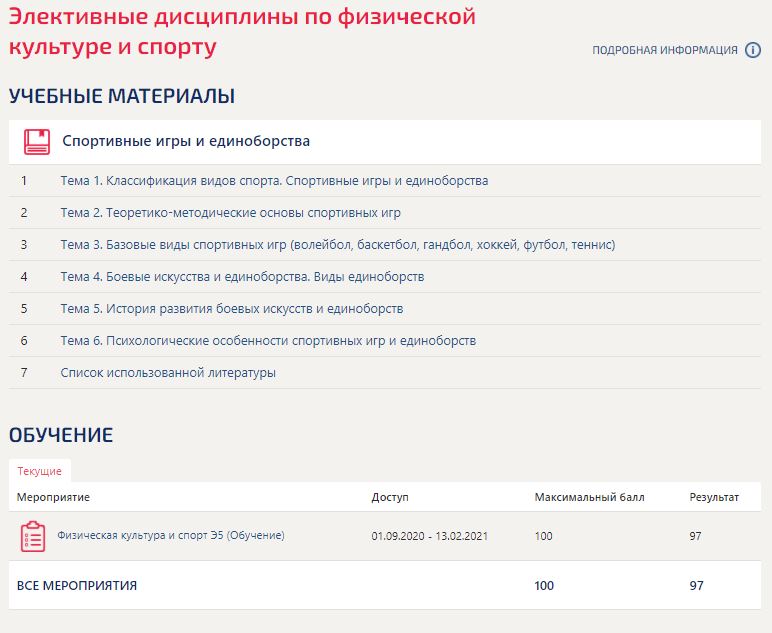The image size is (772, 633).
Task: Click the Максимальный балл column header
Action: coord(589,497)
